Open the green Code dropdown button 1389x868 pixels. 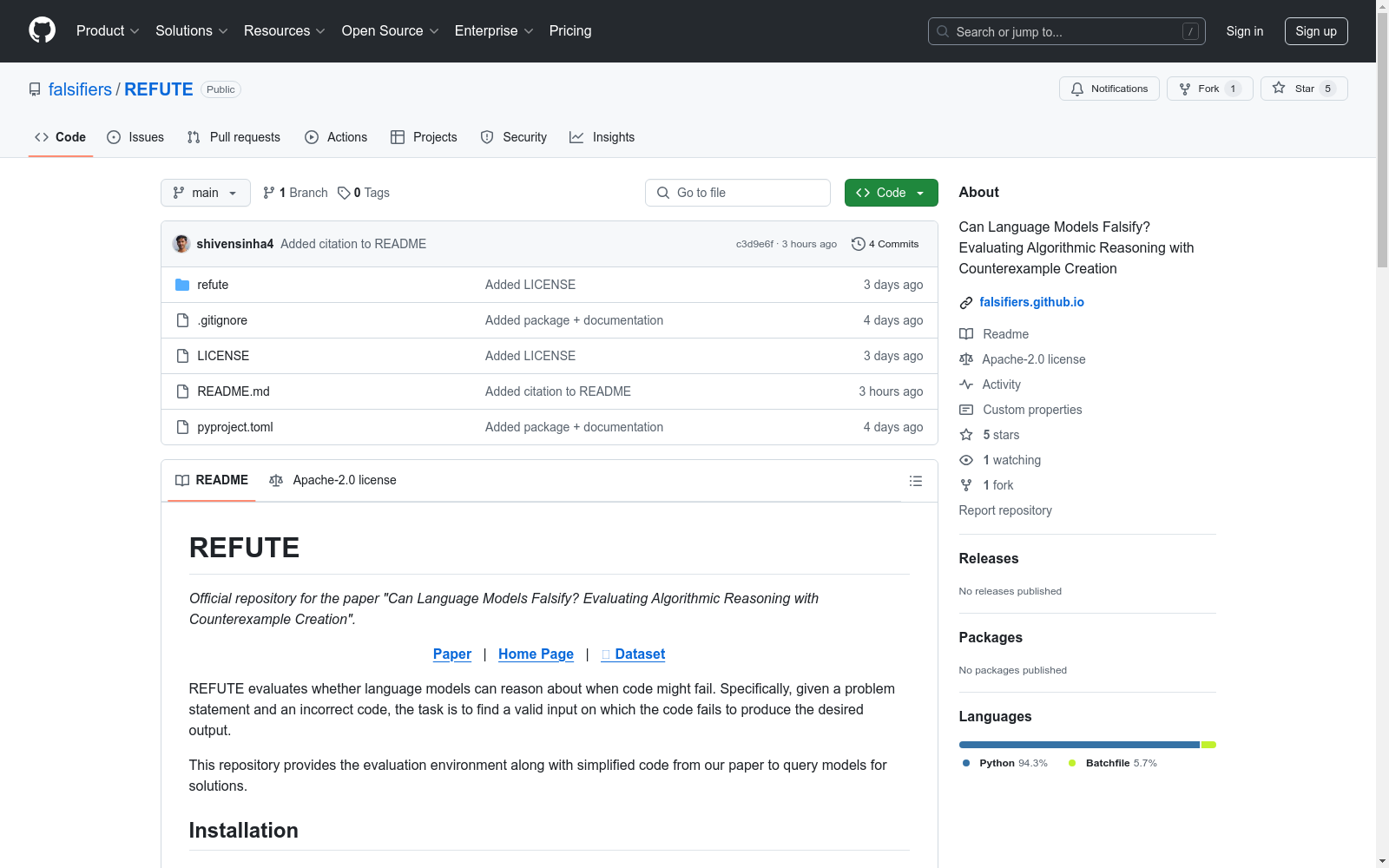[x=892, y=193]
